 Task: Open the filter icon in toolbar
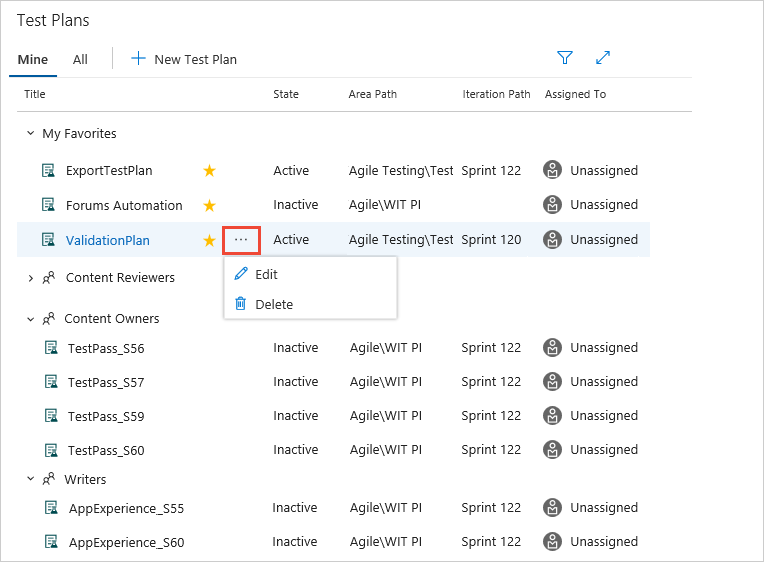(565, 58)
